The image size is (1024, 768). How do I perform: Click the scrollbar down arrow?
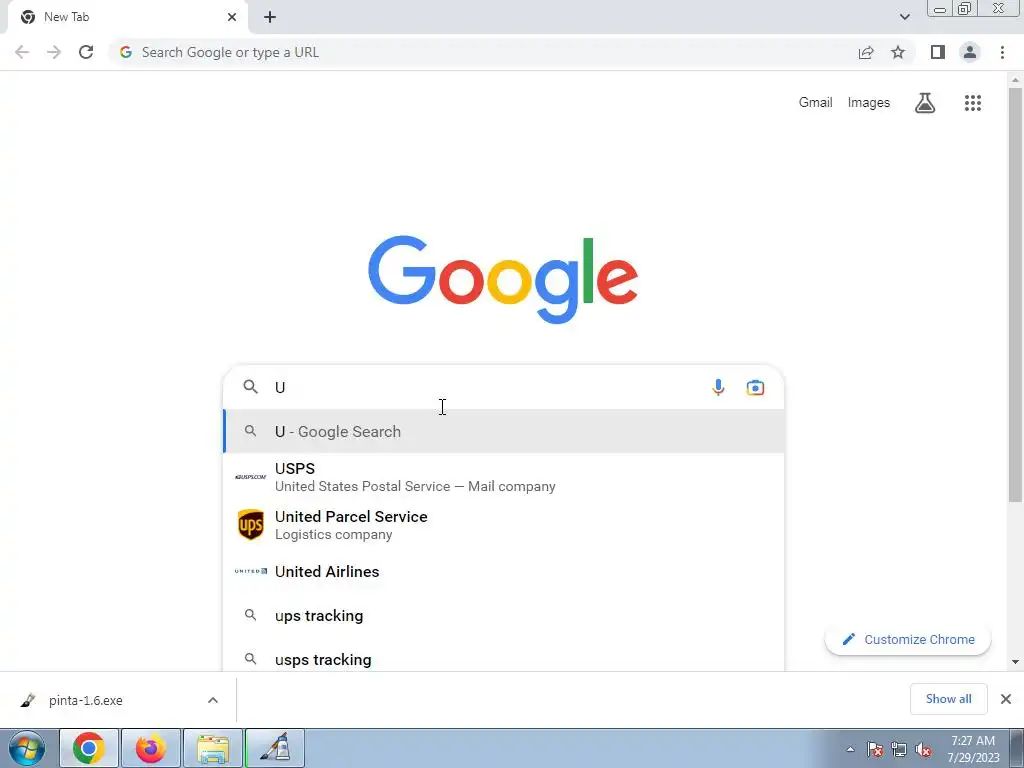pos(1015,662)
